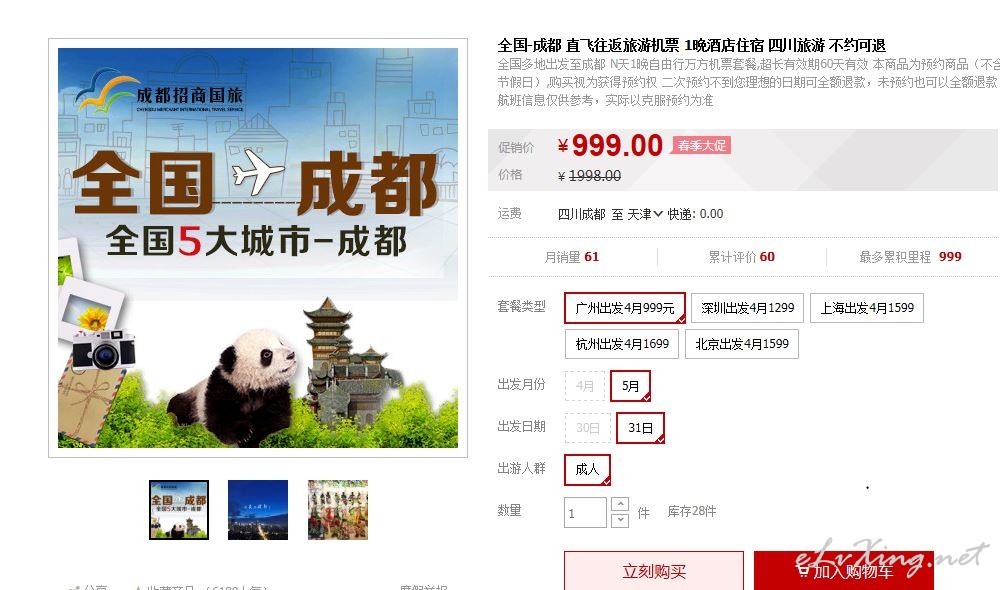Viewport: 1000px width, 590px height.
Task: Choose the 上海出发4月1599 package
Action: (x=867, y=308)
